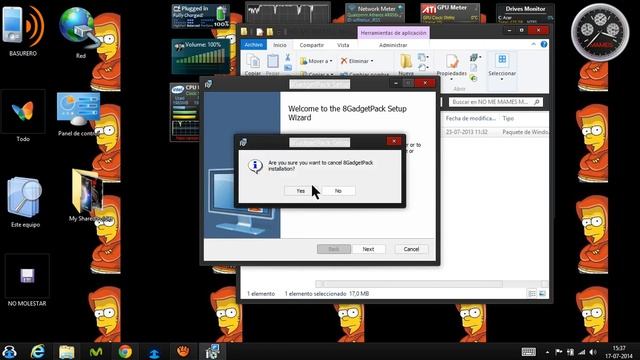This screenshot has width=640, height=360.
Task: Click the volume speaker tray icon
Action: point(593,352)
